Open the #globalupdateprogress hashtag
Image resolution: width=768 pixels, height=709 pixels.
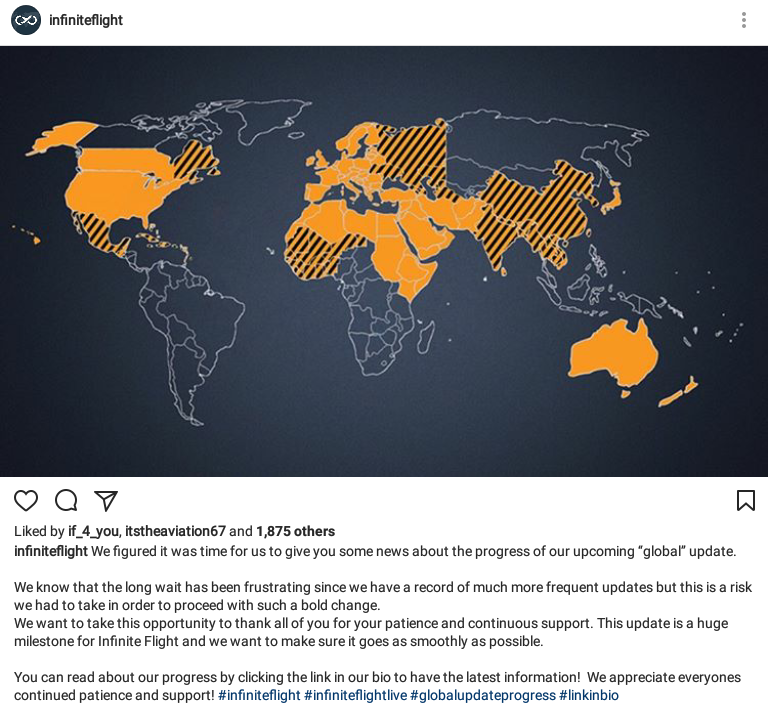482,695
